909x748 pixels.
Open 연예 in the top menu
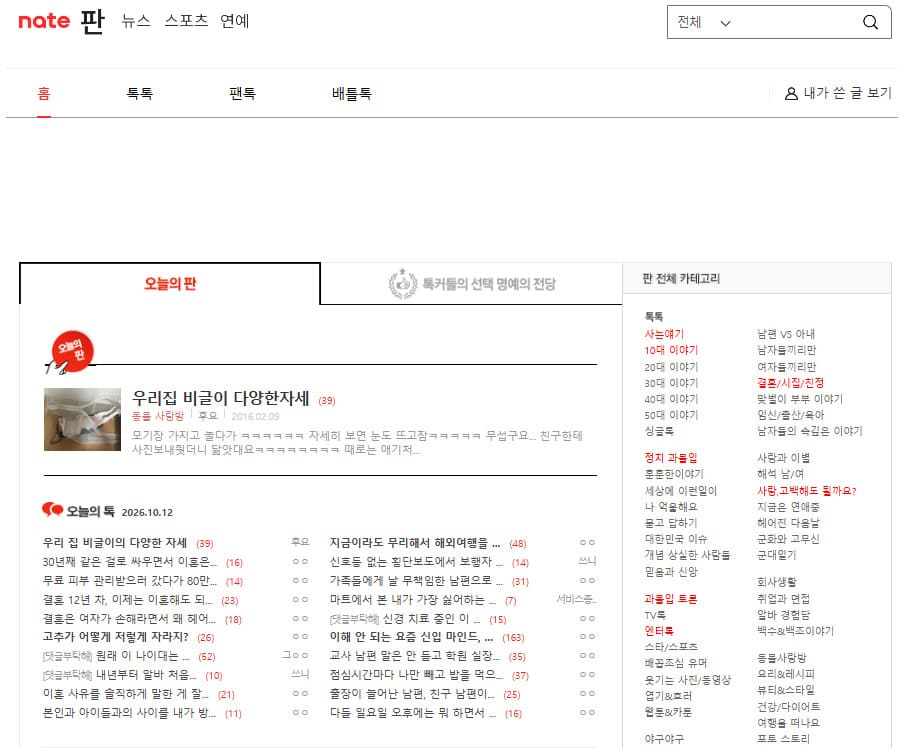(x=234, y=21)
